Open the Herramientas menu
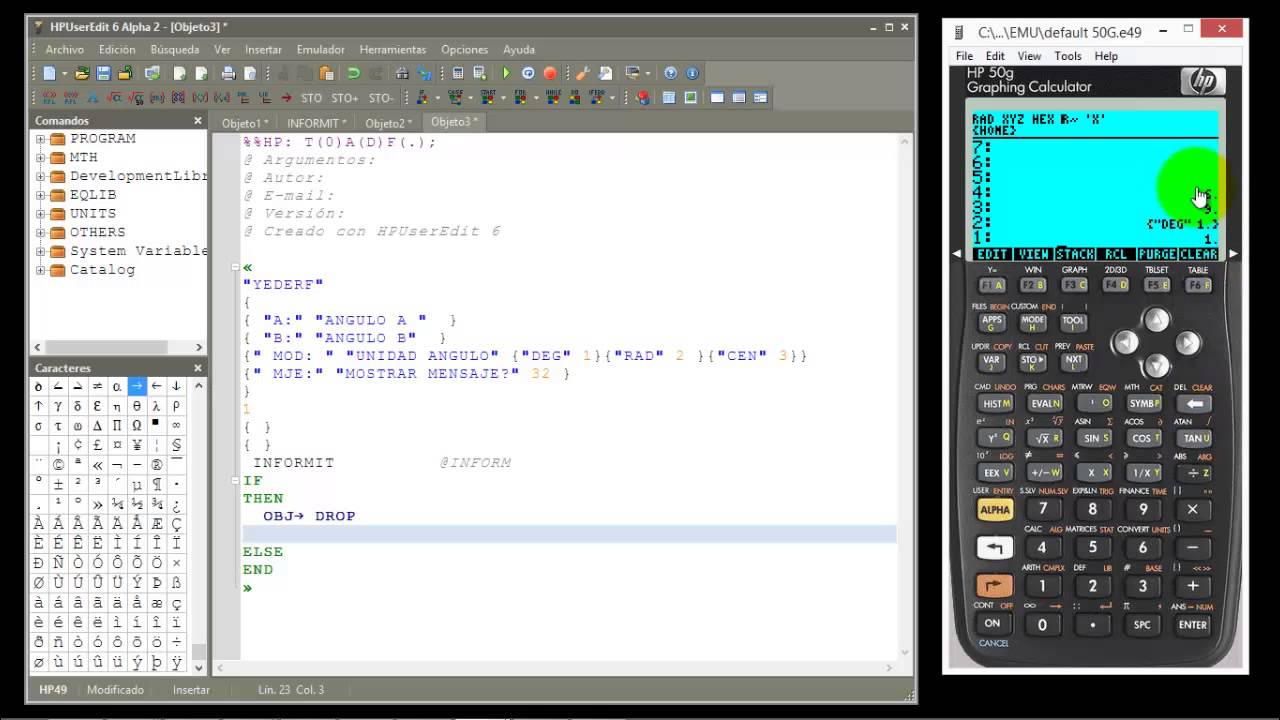This screenshot has width=1280, height=720. point(393,49)
